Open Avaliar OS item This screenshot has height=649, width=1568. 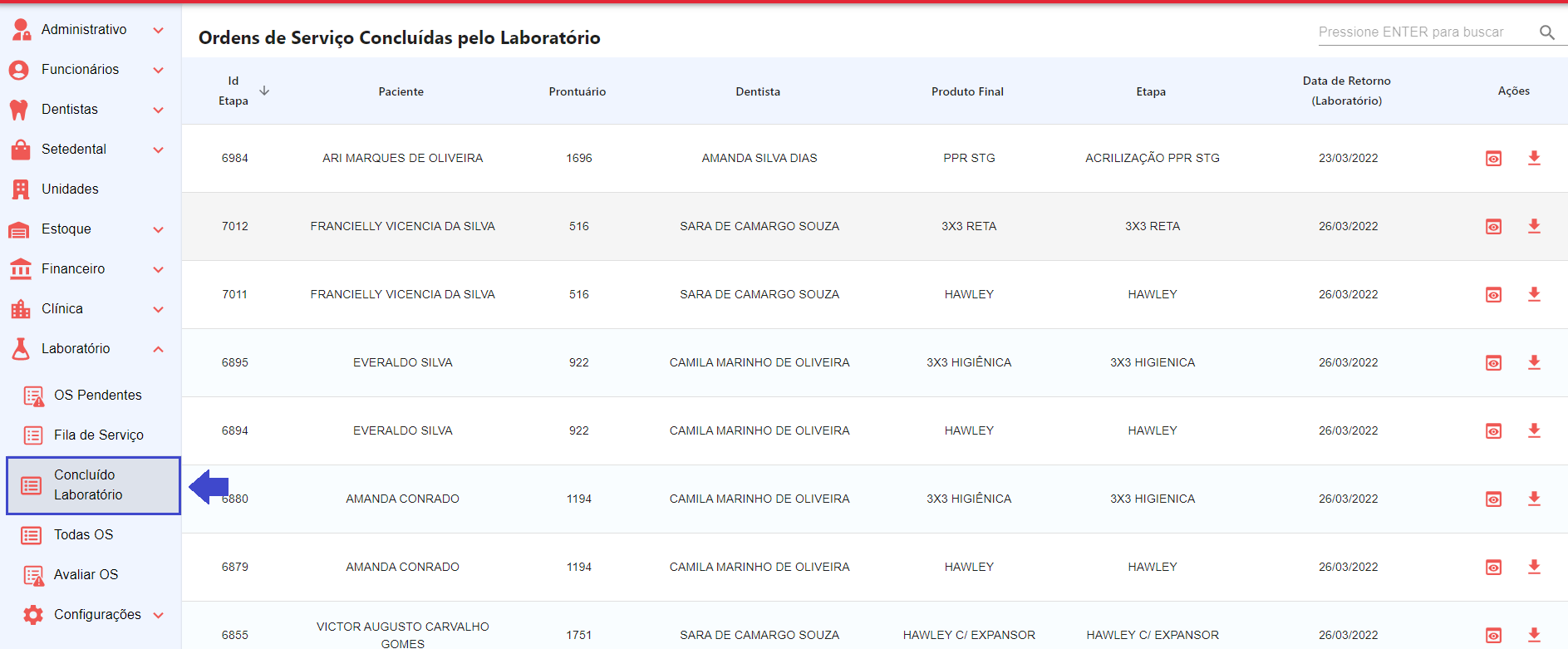pyautogui.click(x=86, y=575)
